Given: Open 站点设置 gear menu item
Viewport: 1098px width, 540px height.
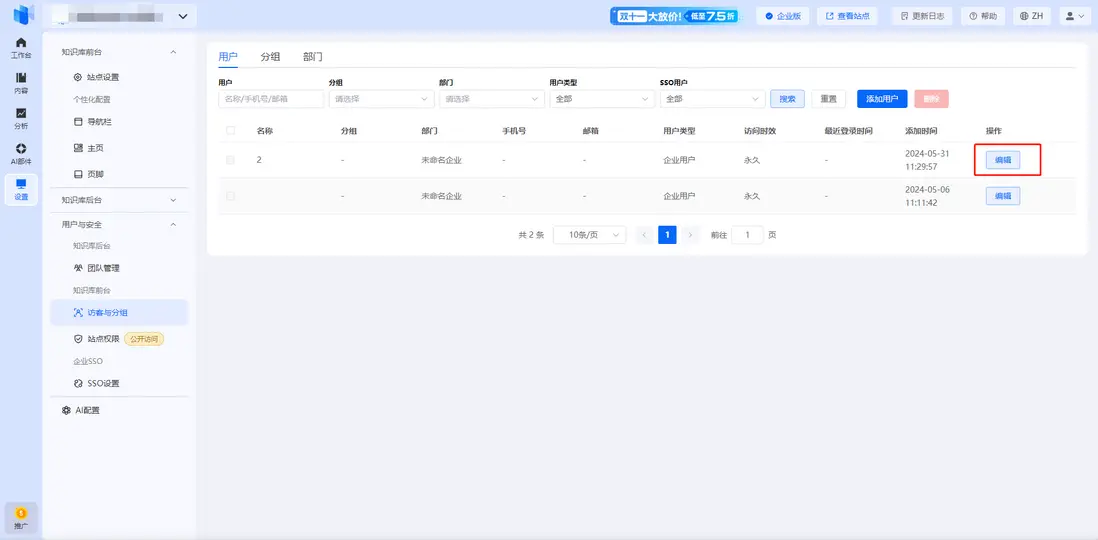Looking at the screenshot, I should 97,77.
